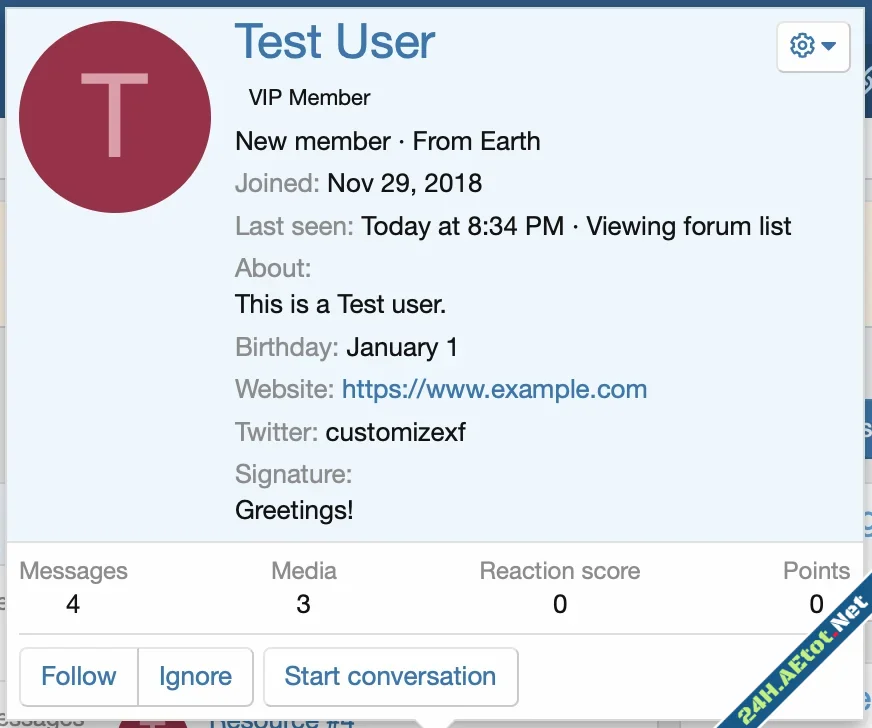Image resolution: width=872 pixels, height=728 pixels.
Task: Check the Reaction score entry
Action: [x=559, y=587]
